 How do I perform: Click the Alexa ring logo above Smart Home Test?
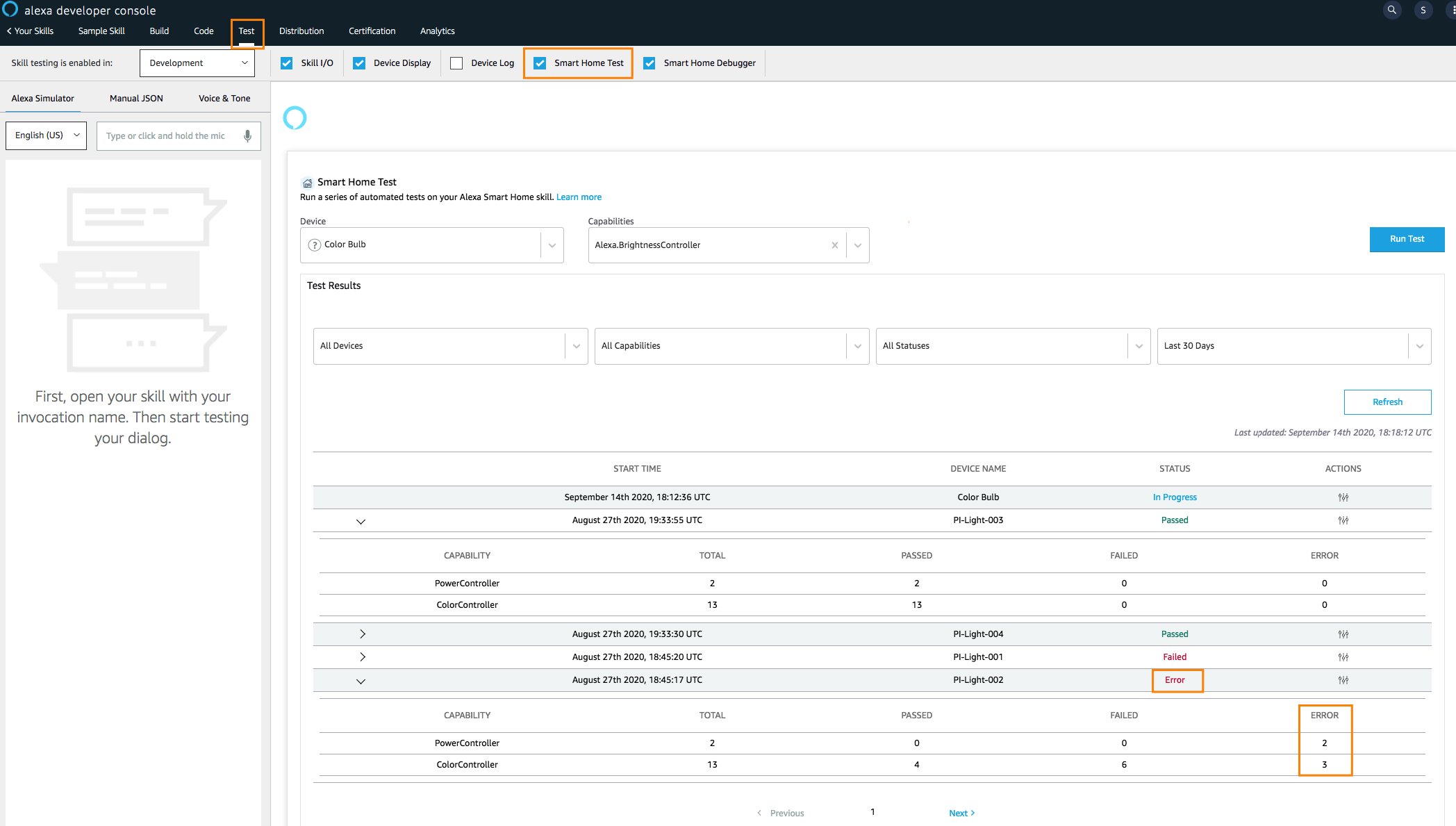pyautogui.click(x=295, y=118)
